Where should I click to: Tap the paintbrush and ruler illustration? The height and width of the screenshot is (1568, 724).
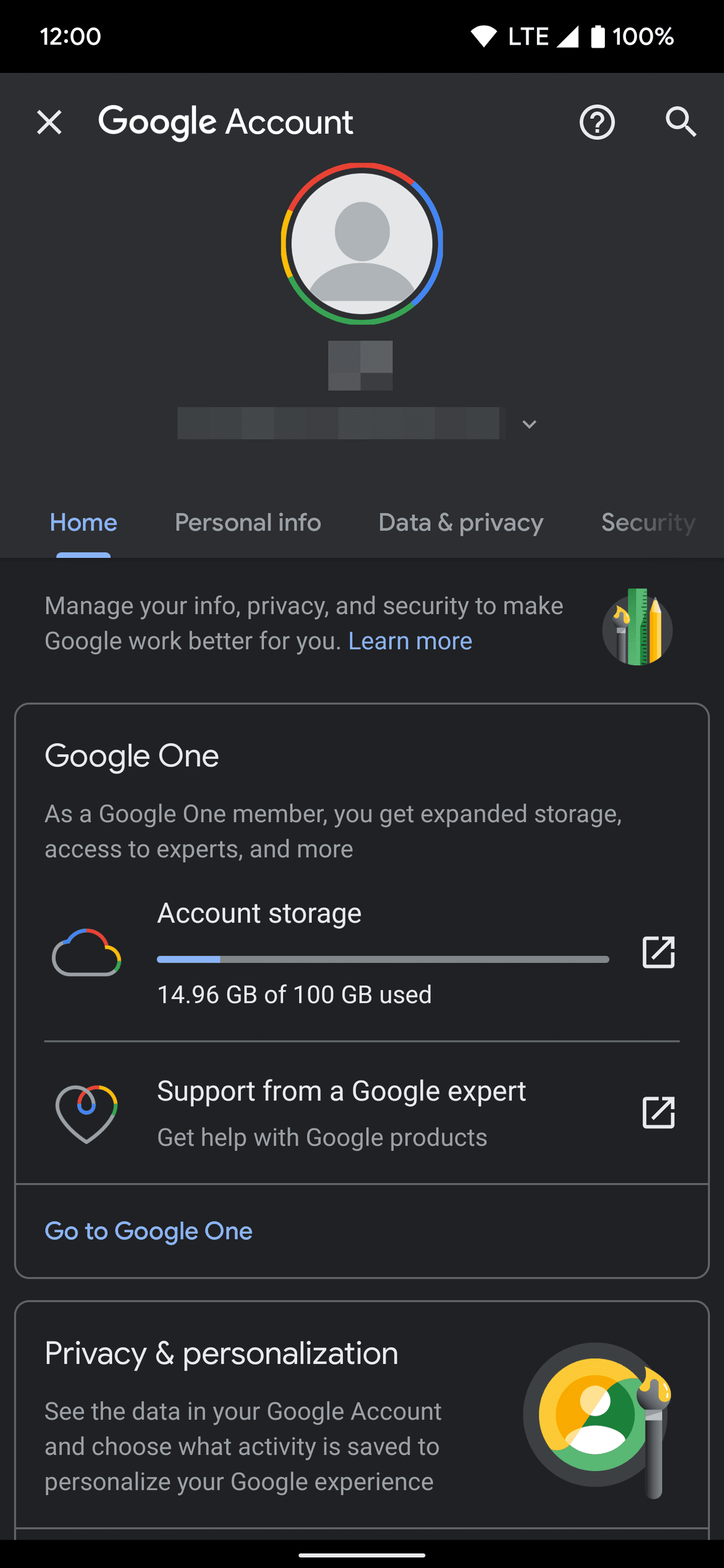pyautogui.click(x=637, y=628)
